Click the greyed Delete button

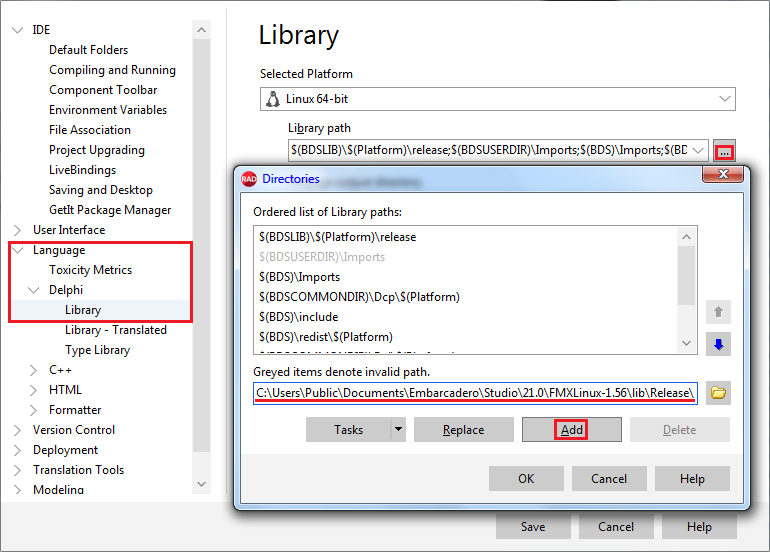680,430
